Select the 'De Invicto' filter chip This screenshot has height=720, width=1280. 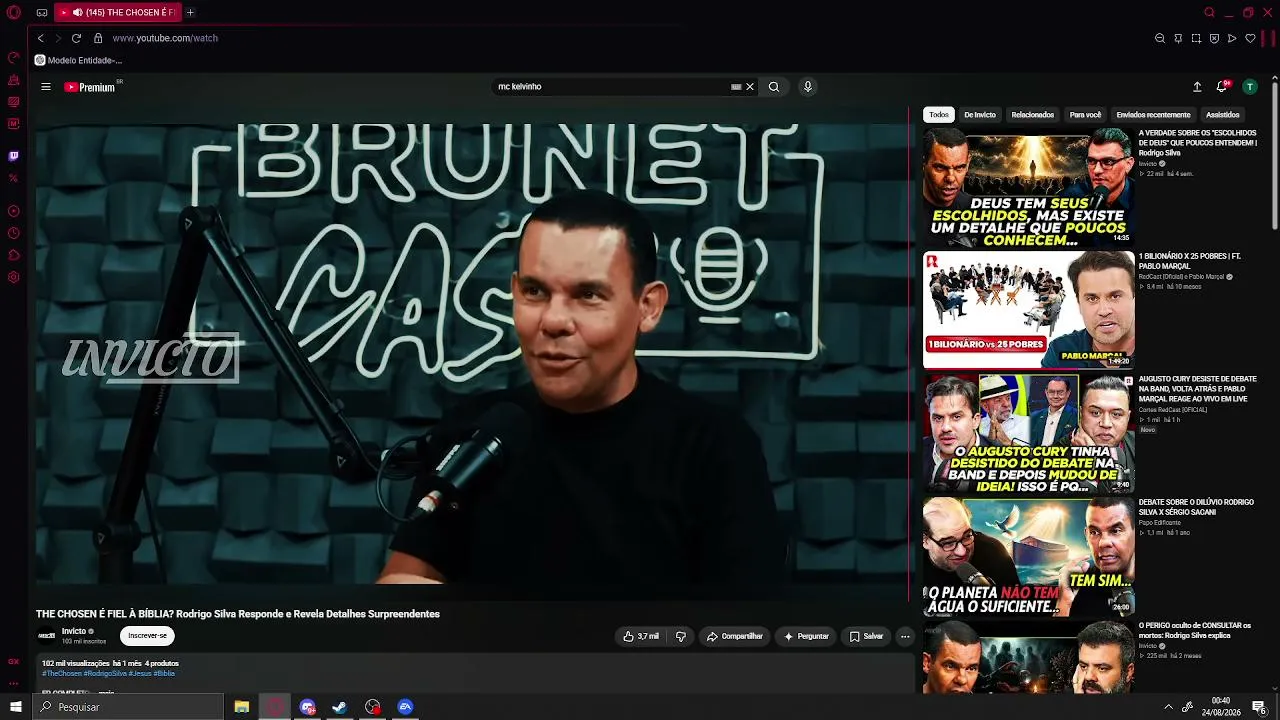click(980, 115)
